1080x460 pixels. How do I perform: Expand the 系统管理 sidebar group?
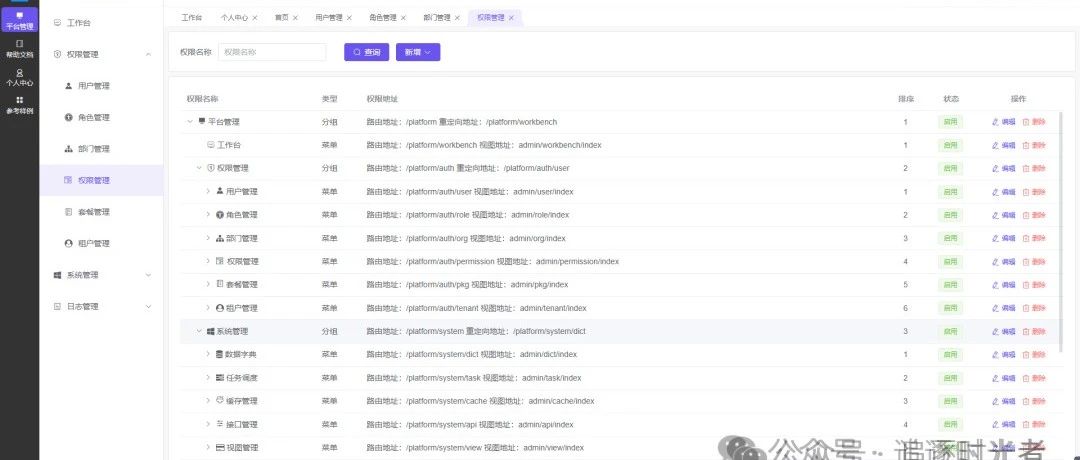pos(101,275)
